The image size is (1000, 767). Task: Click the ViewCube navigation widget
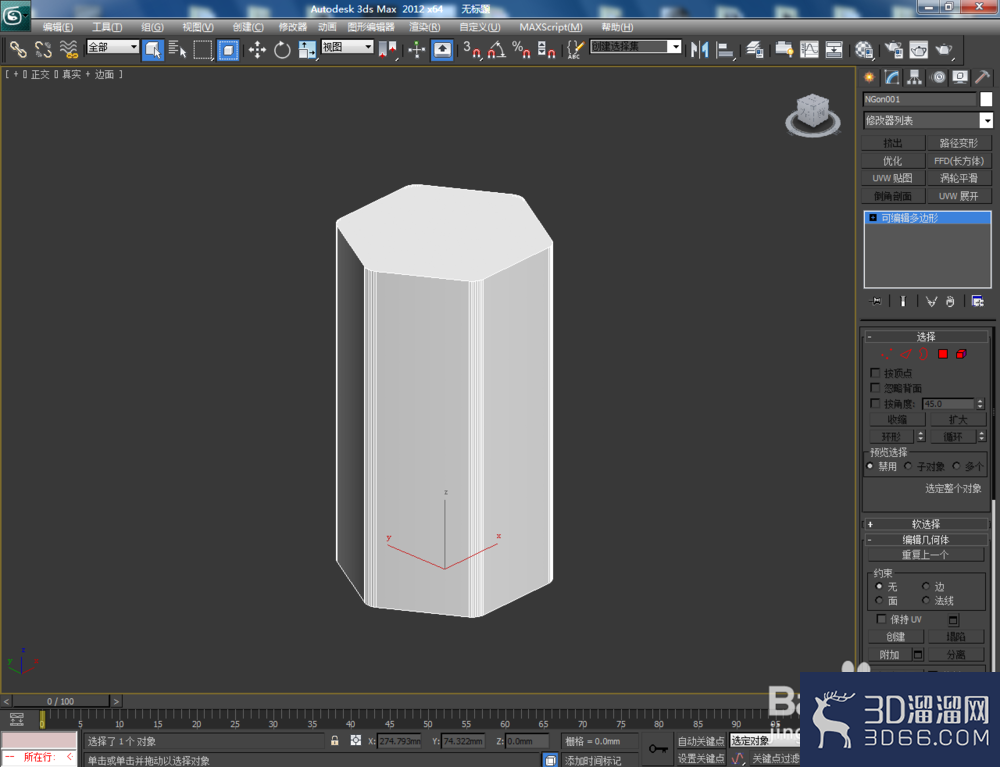(812, 115)
